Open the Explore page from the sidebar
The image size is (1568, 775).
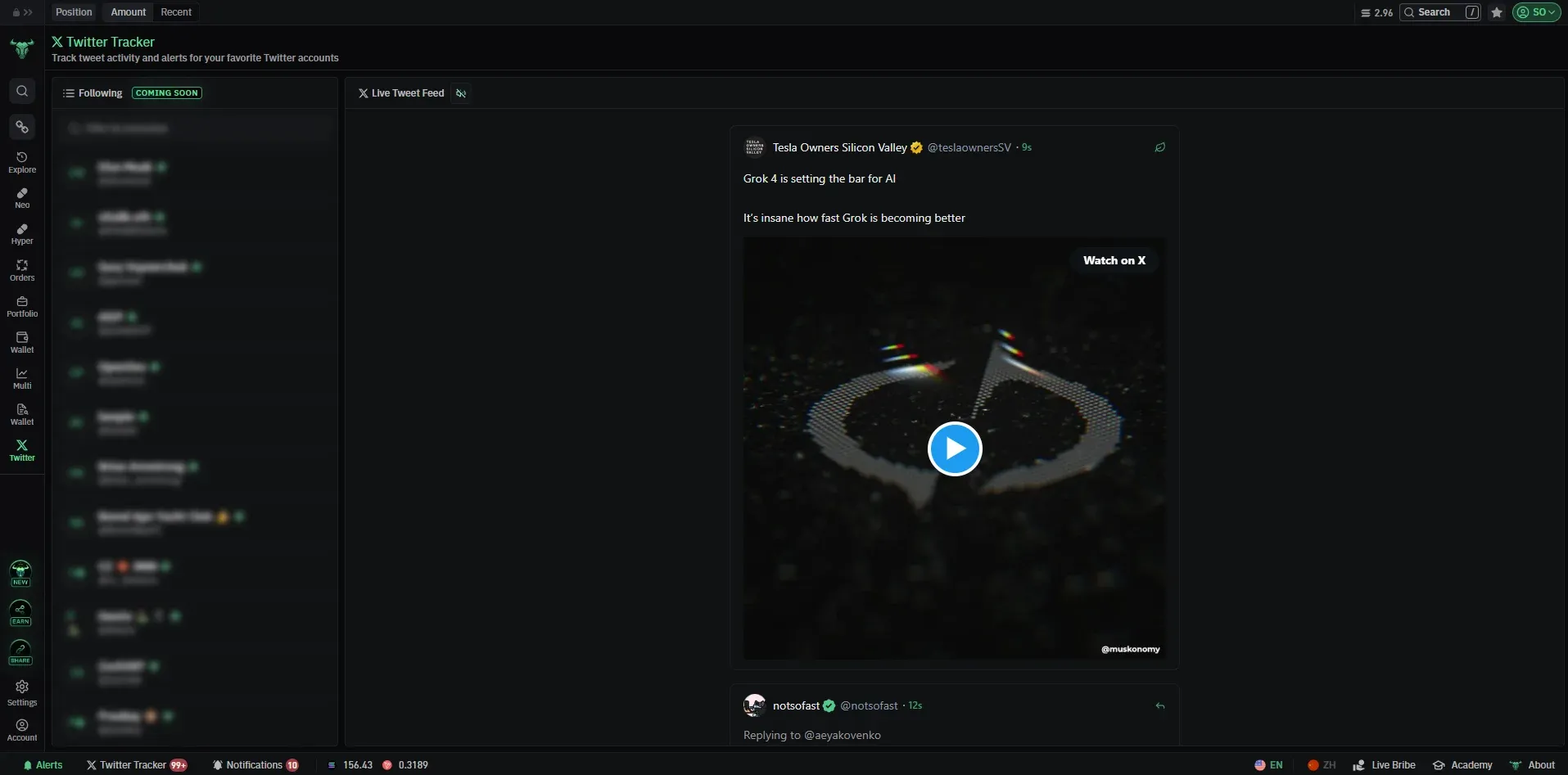(x=20, y=161)
